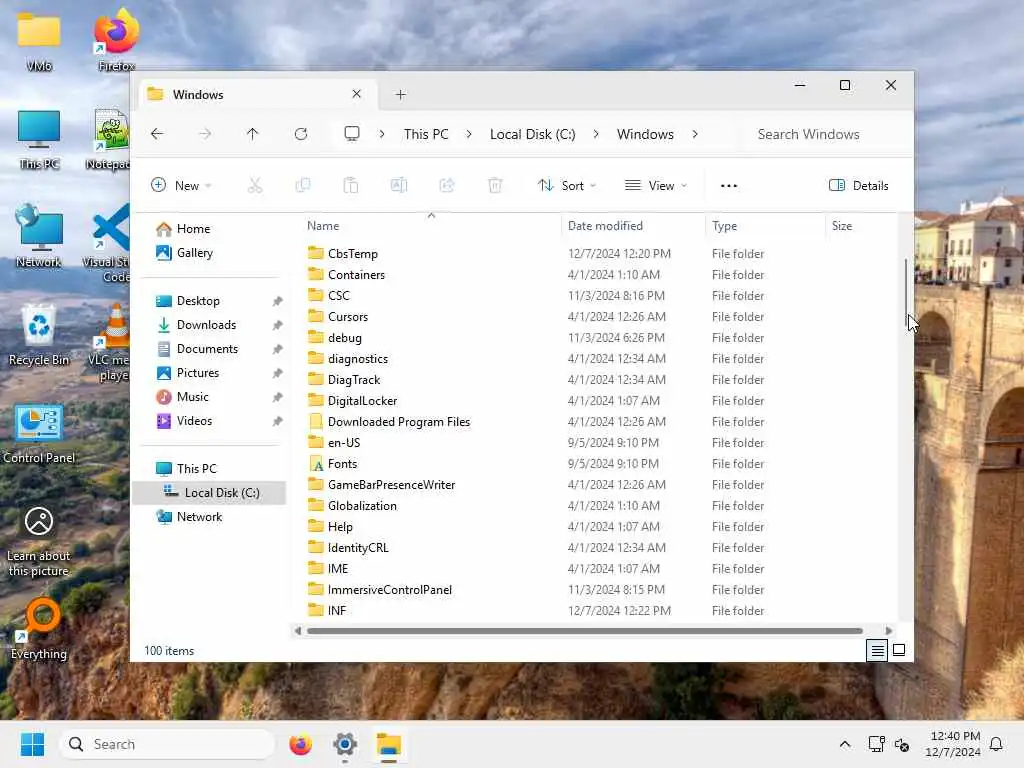Open the New dropdown menu

click(x=181, y=185)
